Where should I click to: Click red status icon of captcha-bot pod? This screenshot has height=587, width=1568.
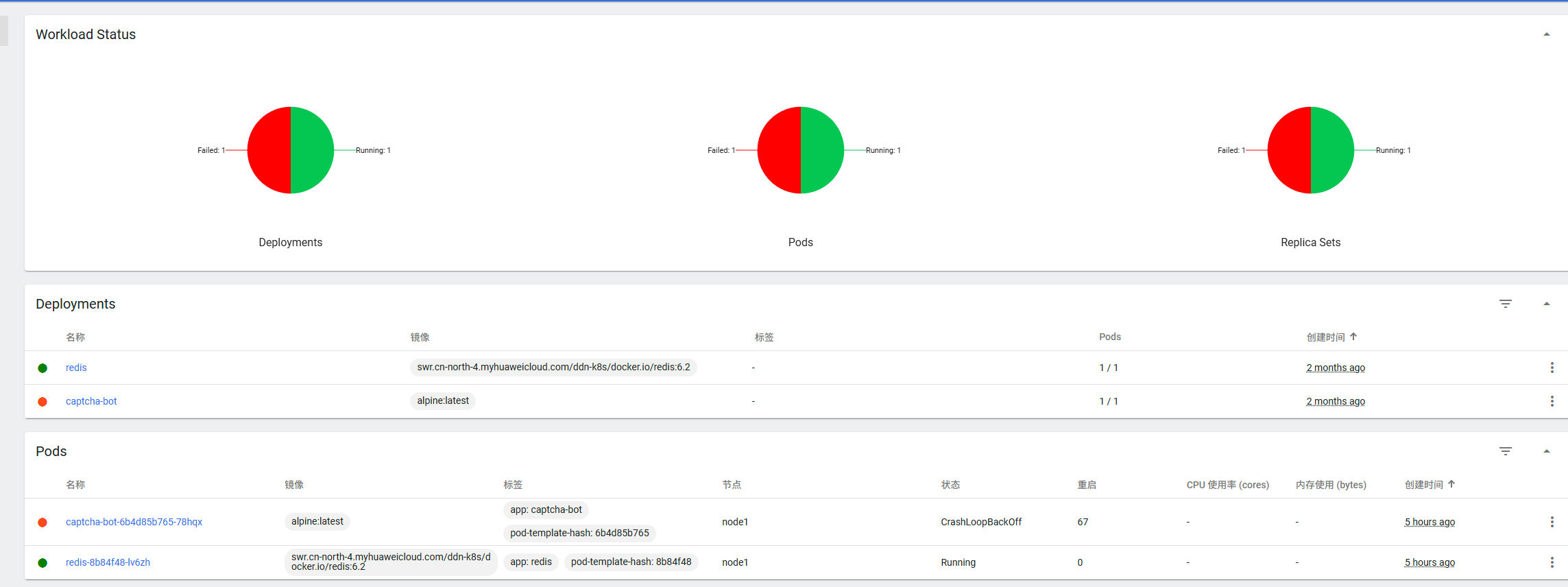[x=43, y=523]
